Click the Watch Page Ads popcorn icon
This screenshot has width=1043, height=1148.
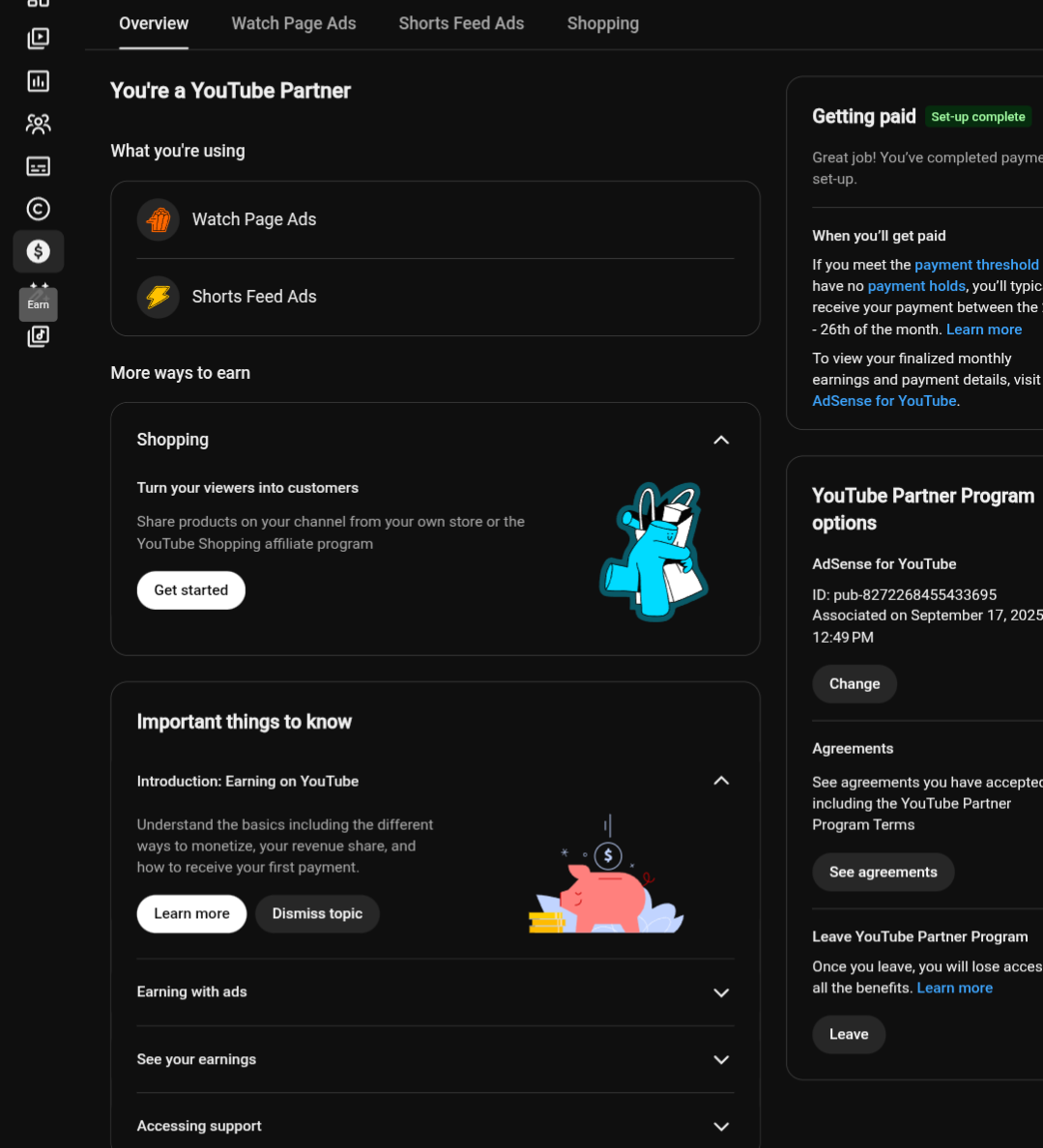click(x=159, y=219)
